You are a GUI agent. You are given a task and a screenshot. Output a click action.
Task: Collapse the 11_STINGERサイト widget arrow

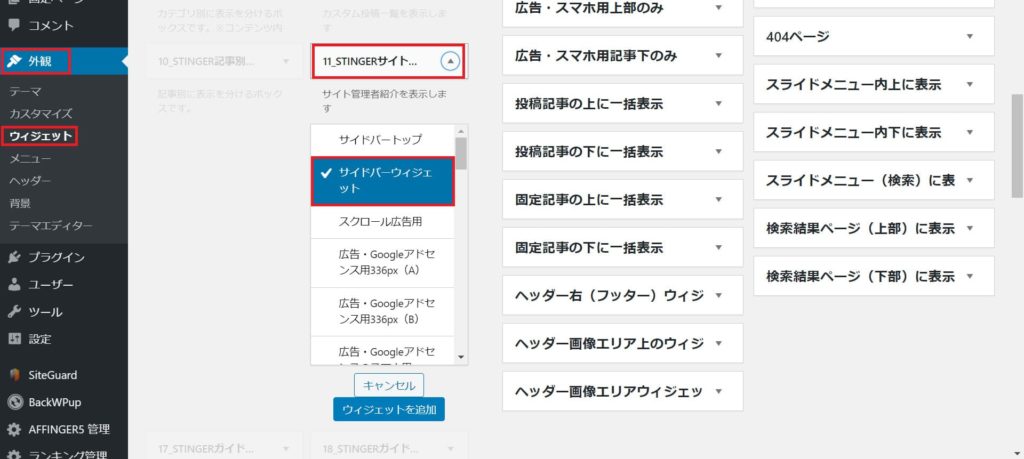click(x=451, y=61)
